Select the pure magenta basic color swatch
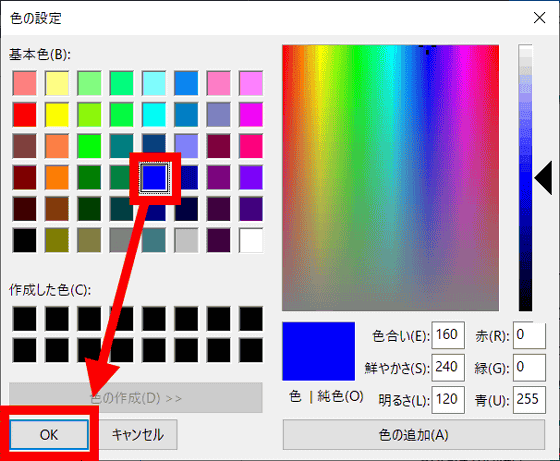 251,115
